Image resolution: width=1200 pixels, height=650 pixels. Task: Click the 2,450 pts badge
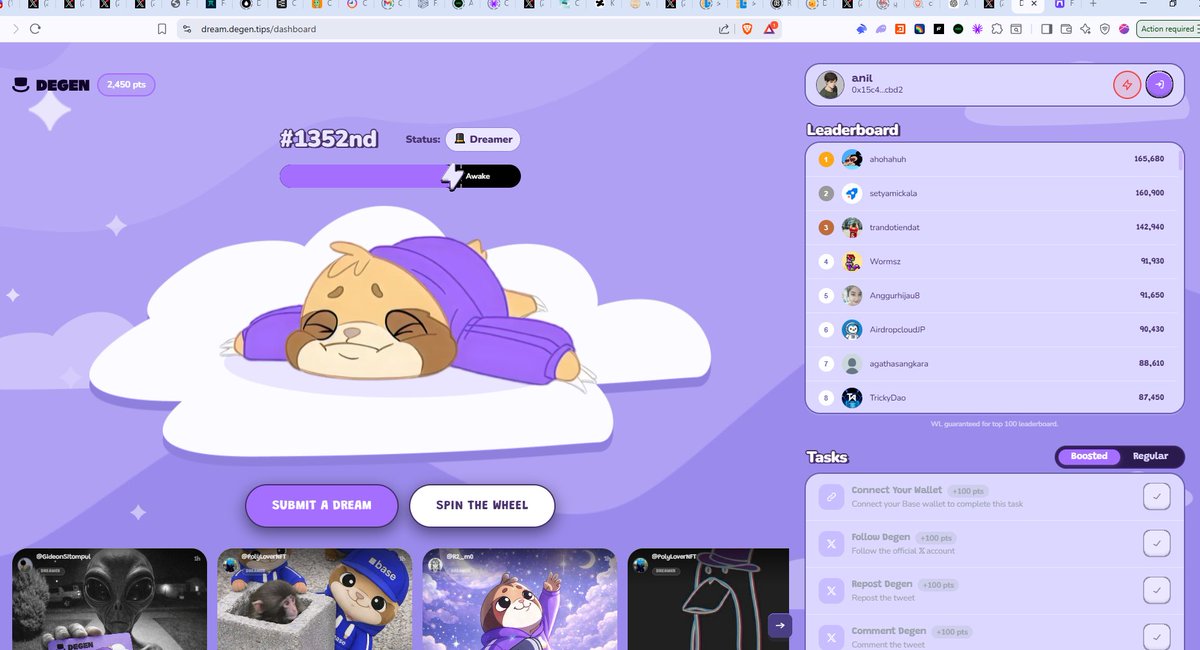coord(126,85)
